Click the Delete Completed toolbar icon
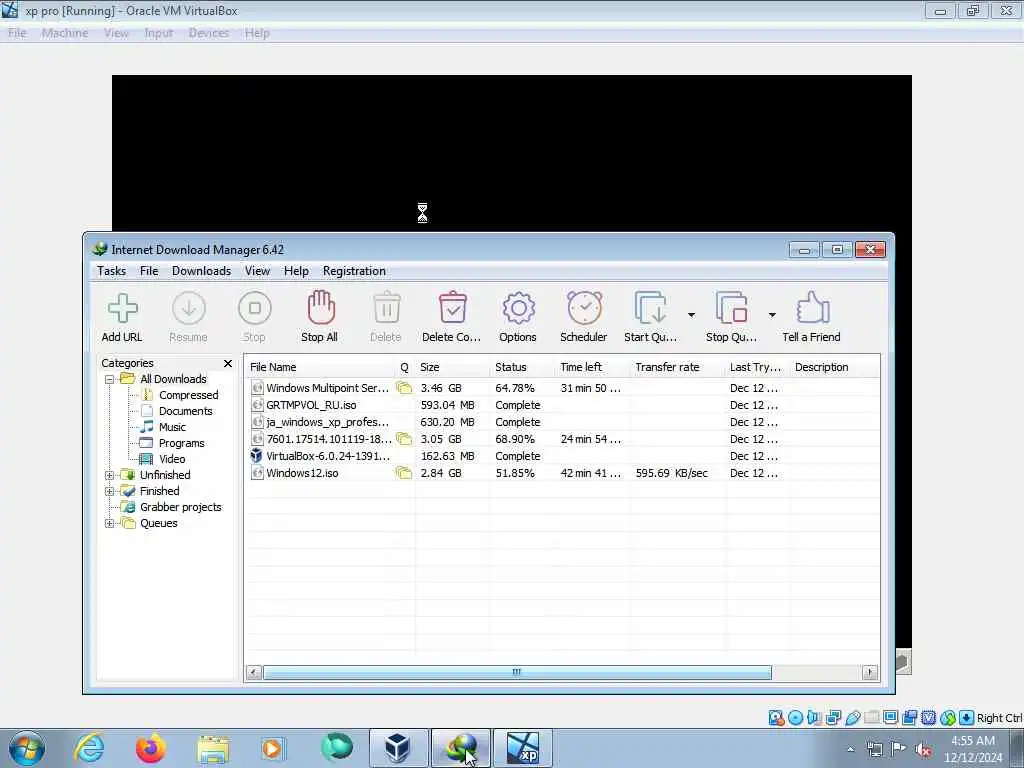The width and height of the screenshot is (1024, 768). pyautogui.click(x=453, y=308)
